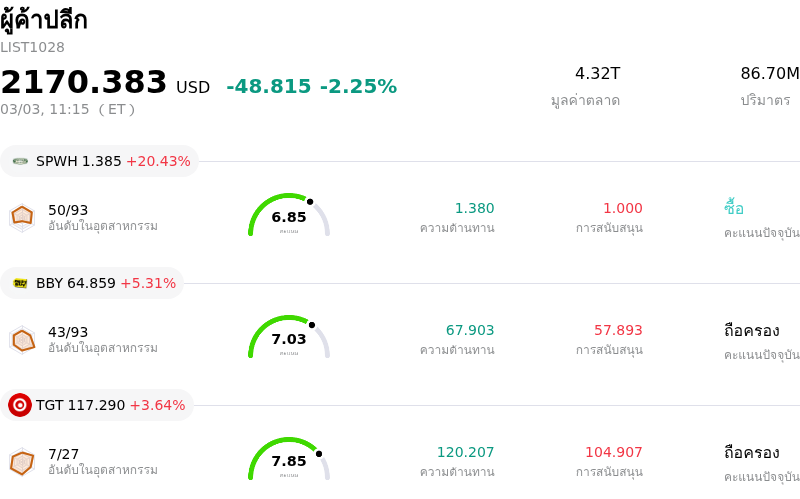The width and height of the screenshot is (800, 499).
Task: Open the SPWH 1.385 stock tag
Action: coord(100,161)
